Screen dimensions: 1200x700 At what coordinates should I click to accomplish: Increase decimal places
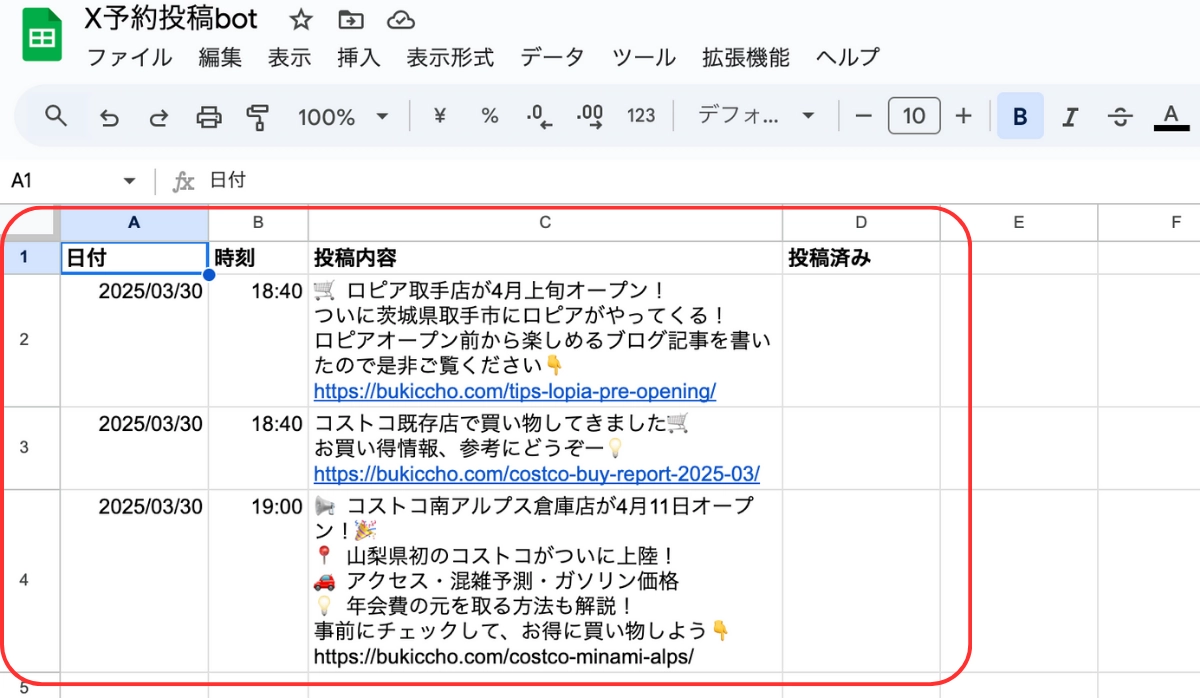[x=591, y=117]
